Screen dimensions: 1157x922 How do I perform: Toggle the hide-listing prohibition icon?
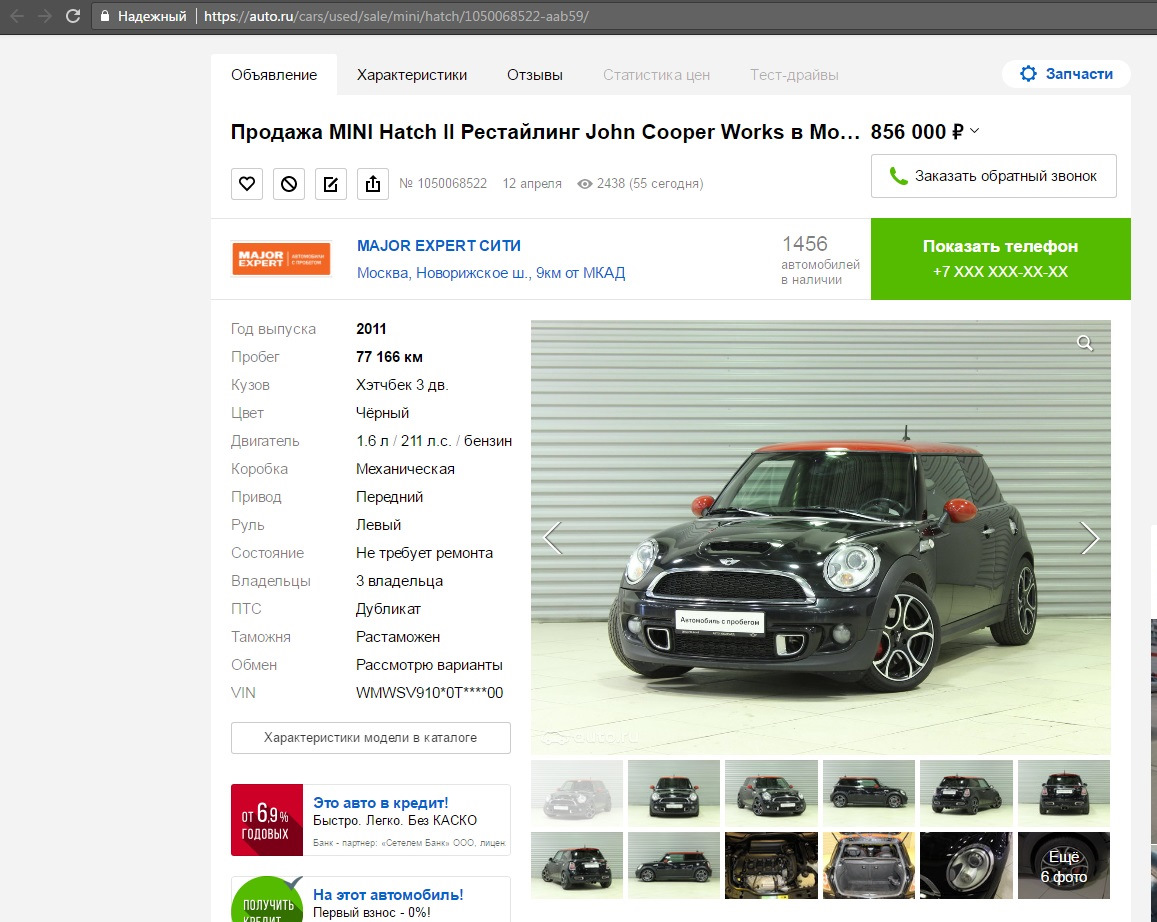point(288,183)
